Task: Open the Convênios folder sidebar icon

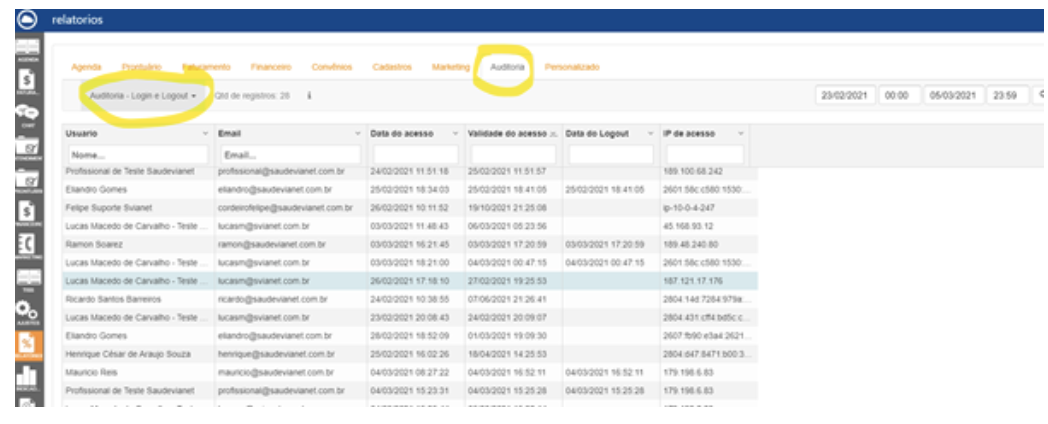Action: (x=28, y=147)
